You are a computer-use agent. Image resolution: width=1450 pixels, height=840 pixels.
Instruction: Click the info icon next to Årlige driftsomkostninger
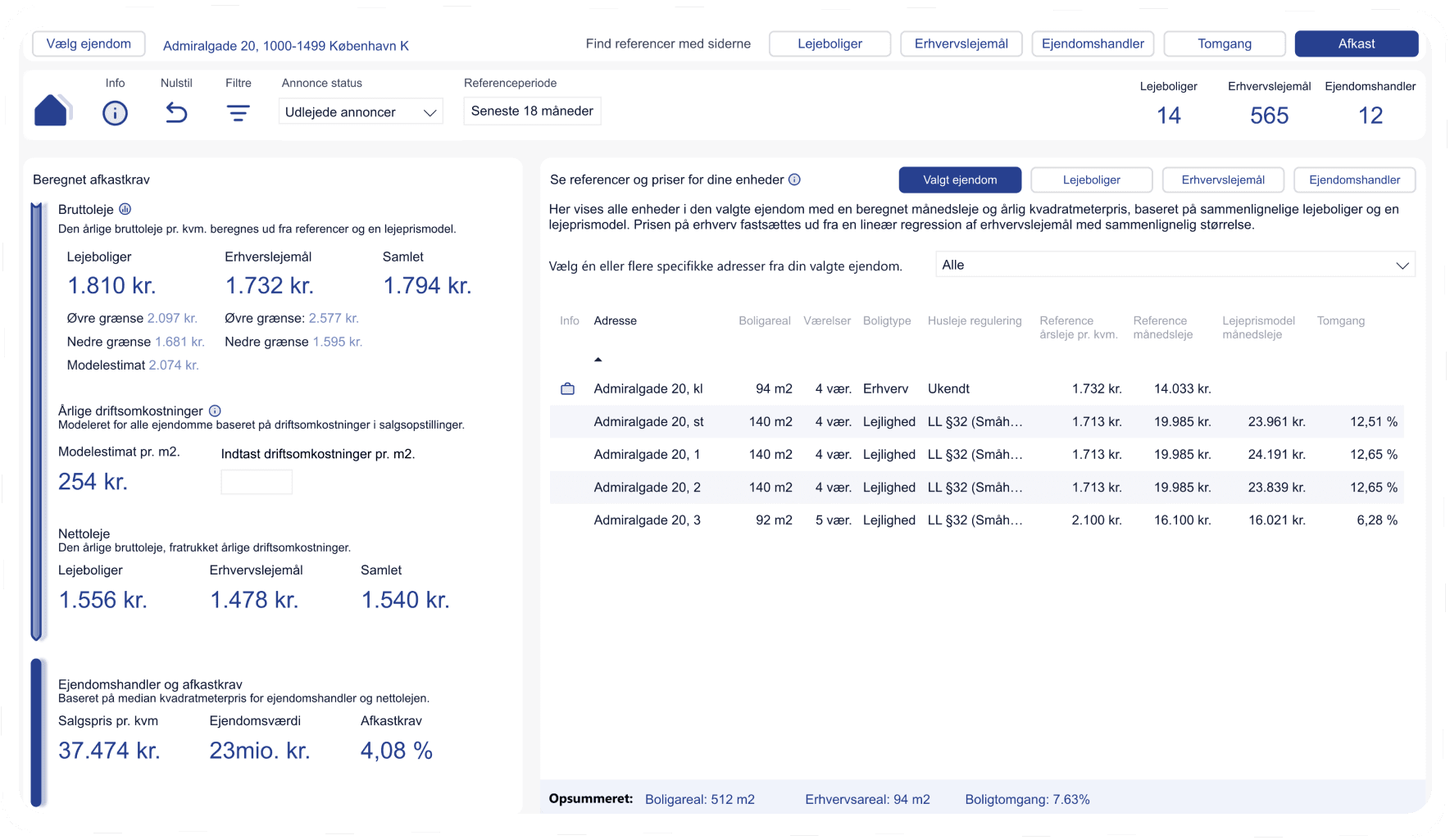215,411
